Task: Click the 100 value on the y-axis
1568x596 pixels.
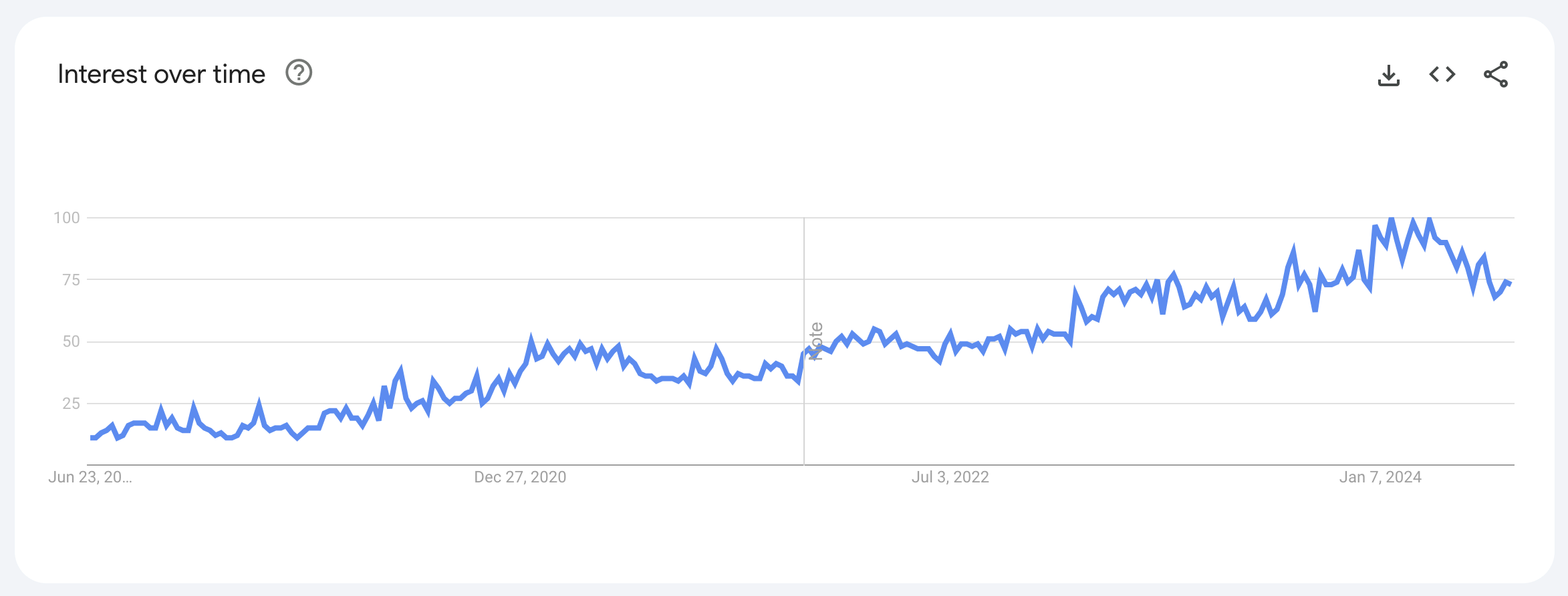Action: (x=66, y=218)
